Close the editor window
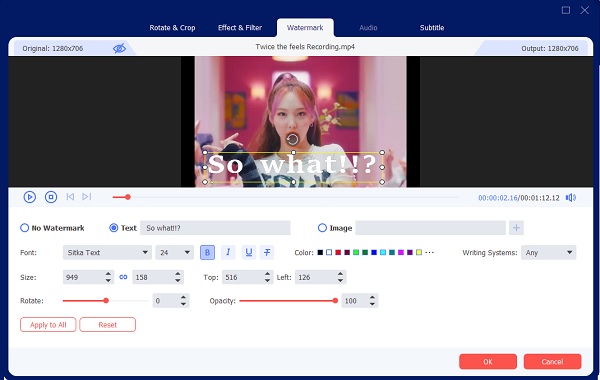This screenshot has height=380, width=600. pyautogui.click(x=585, y=10)
